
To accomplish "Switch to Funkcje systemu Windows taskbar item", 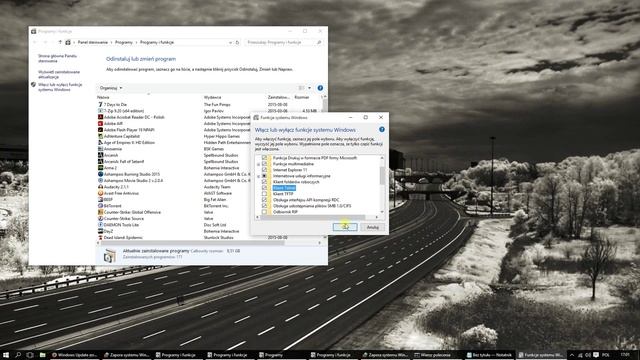I will click(x=541, y=355).
